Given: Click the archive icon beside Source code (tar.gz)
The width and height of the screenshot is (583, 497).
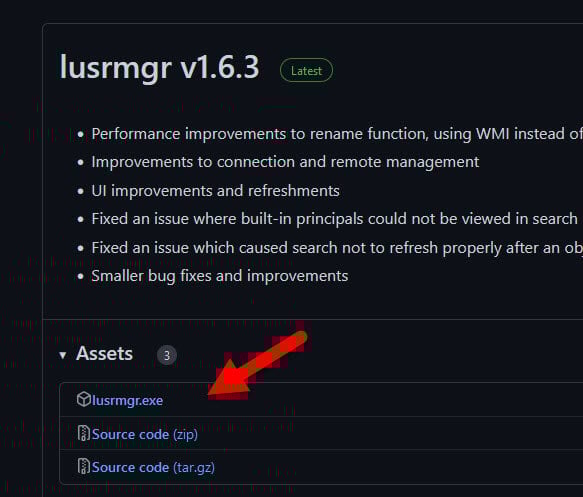Looking at the screenshot, I should click(84, 466).
